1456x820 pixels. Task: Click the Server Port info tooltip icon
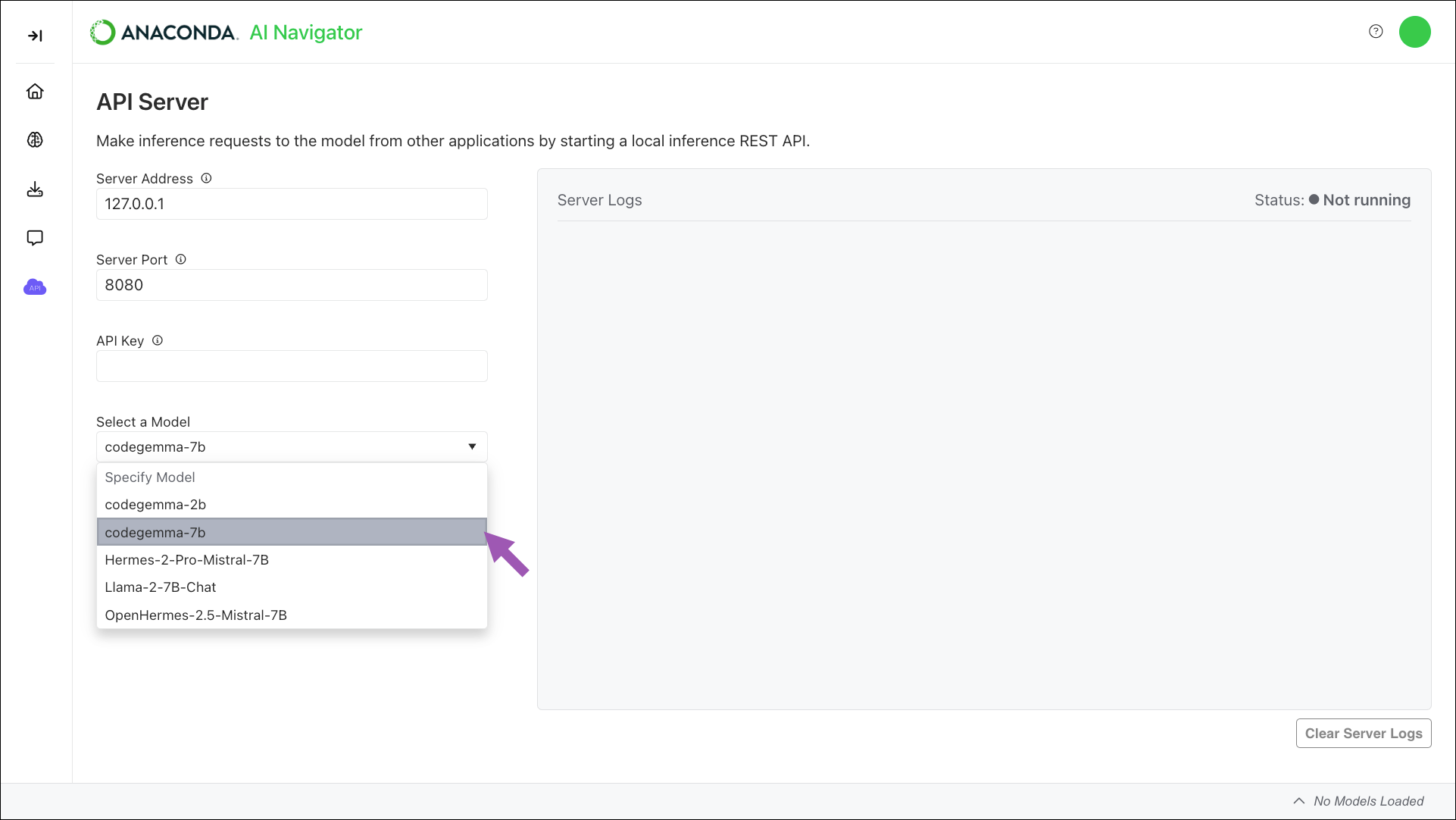181,258
